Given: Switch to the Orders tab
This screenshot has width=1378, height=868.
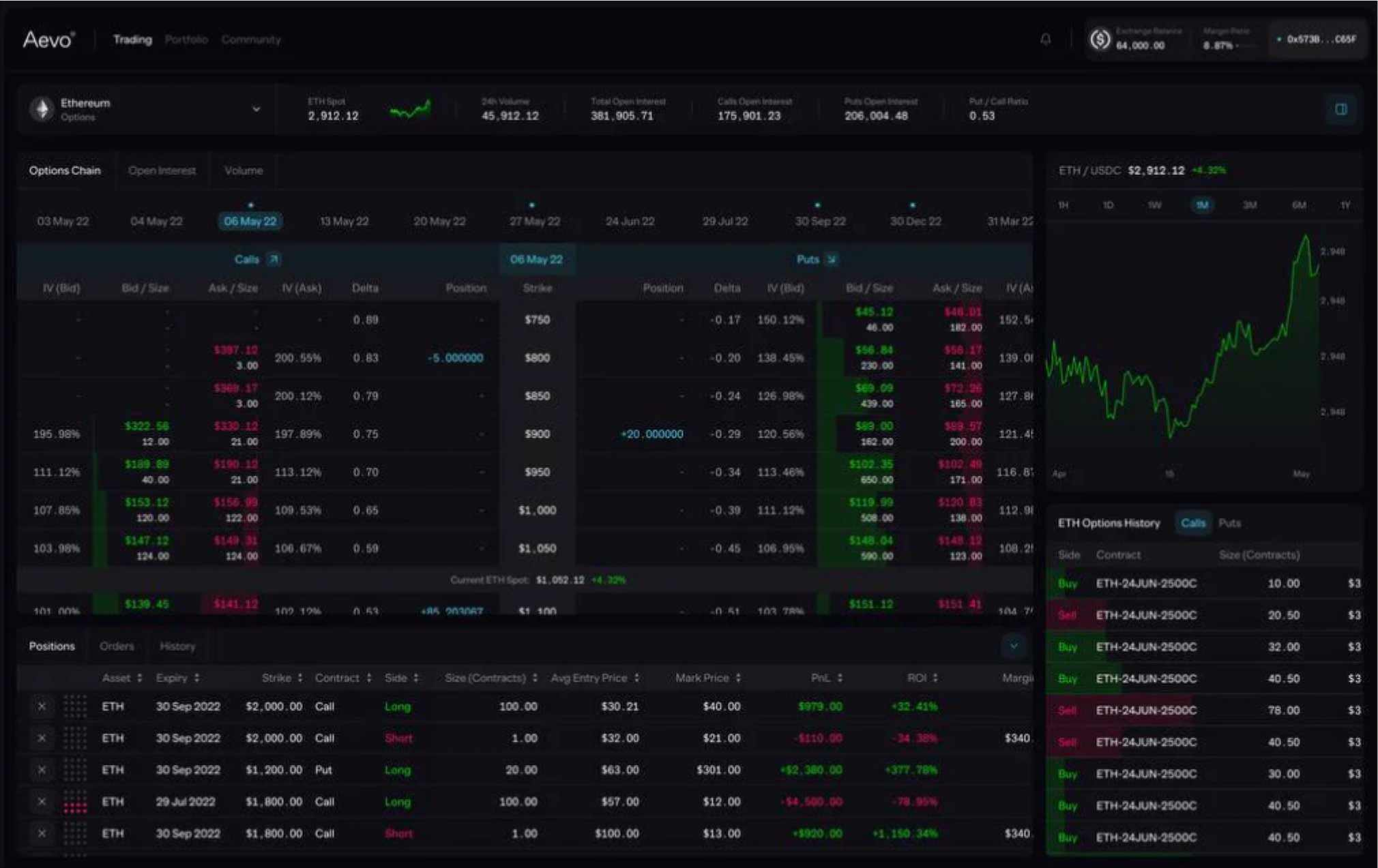Looking at the screenshot, I should [117, 646].
